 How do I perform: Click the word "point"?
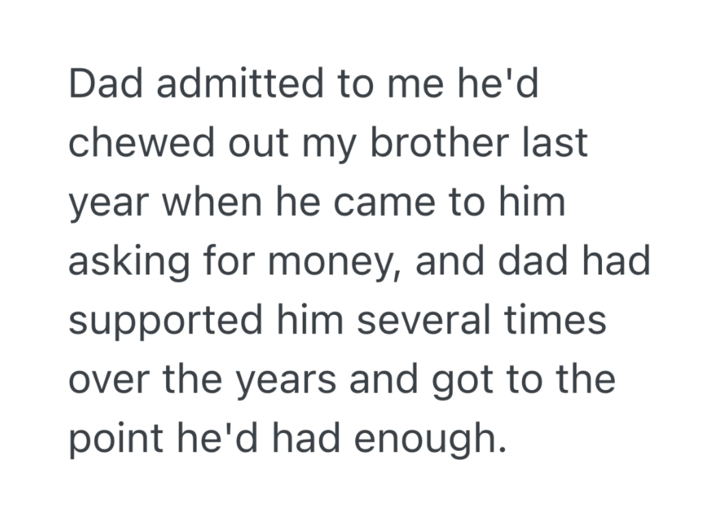click(x=113, y=438)
